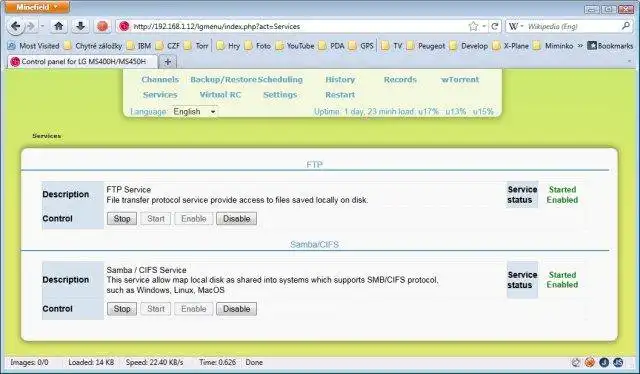This screenshot has width=640, height=374.
Task: Click the grey refresh status bar icon
Action: pyautogui.click(x=576, y=362)
